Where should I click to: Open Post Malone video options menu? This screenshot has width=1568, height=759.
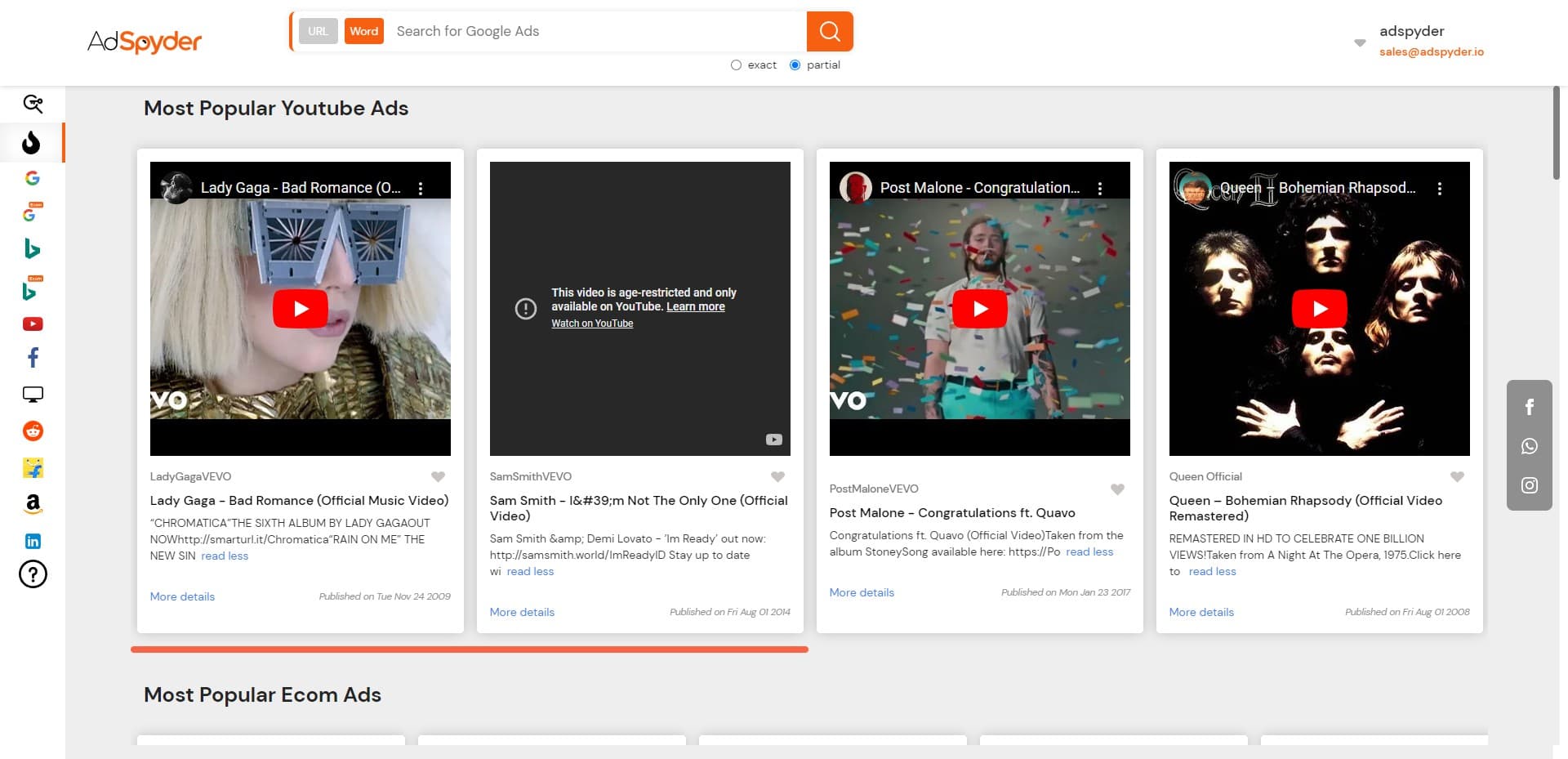coord(1100,189)
